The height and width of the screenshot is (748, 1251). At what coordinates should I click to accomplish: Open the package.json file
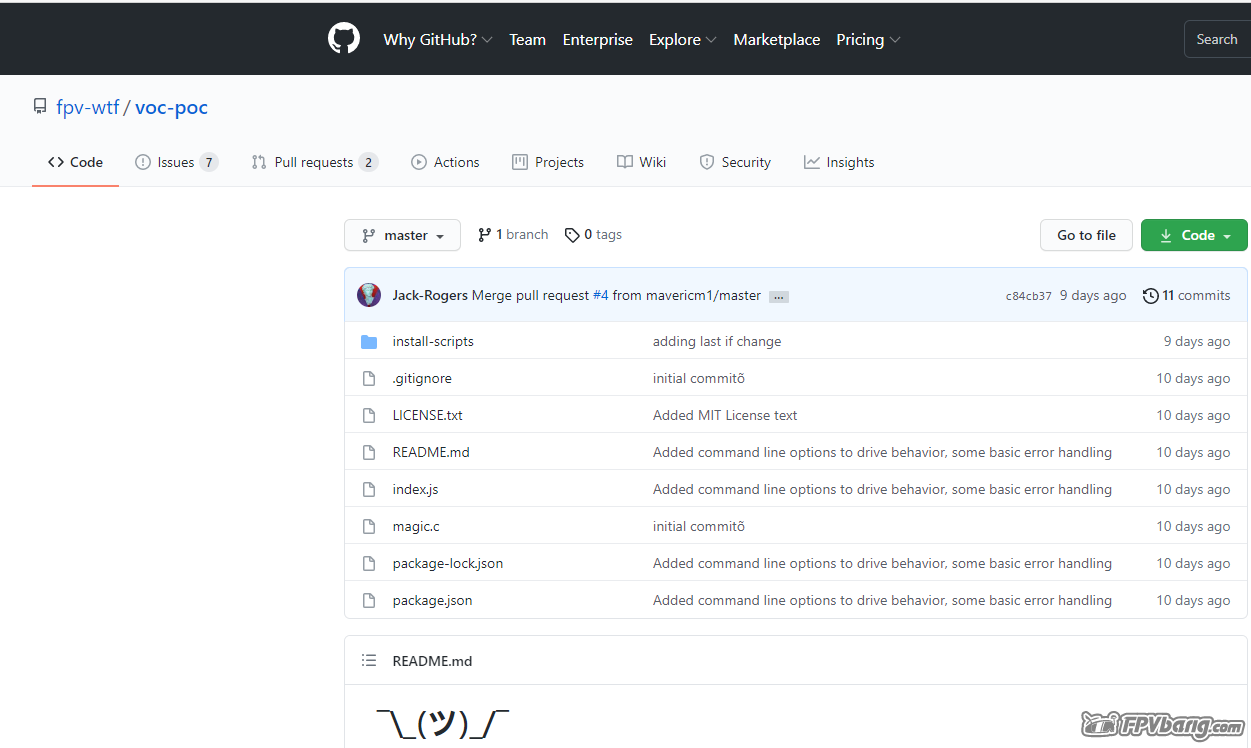(433, 601)
